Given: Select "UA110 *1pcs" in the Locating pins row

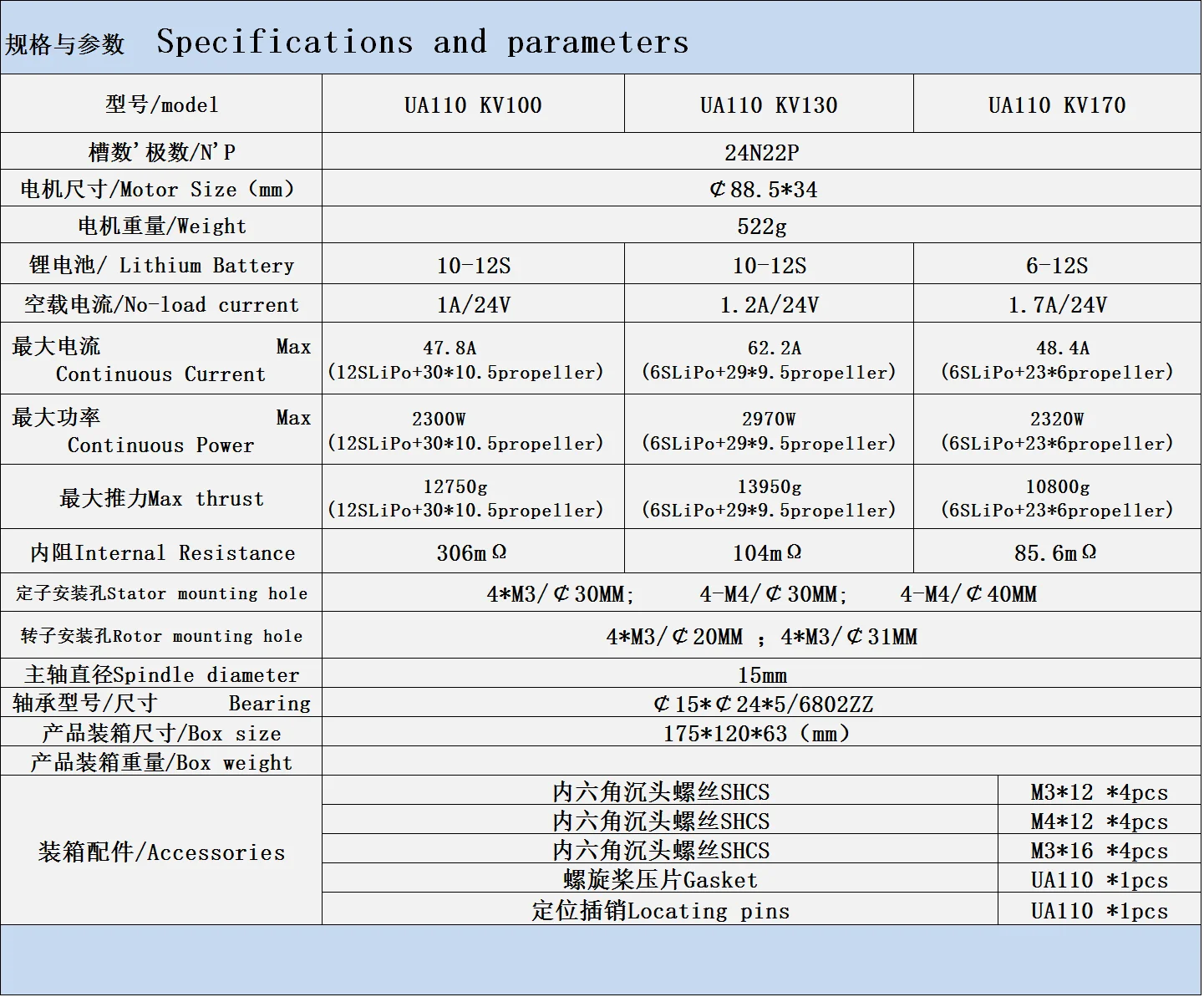Looking at the screenshot, I should pos(1100,912).
